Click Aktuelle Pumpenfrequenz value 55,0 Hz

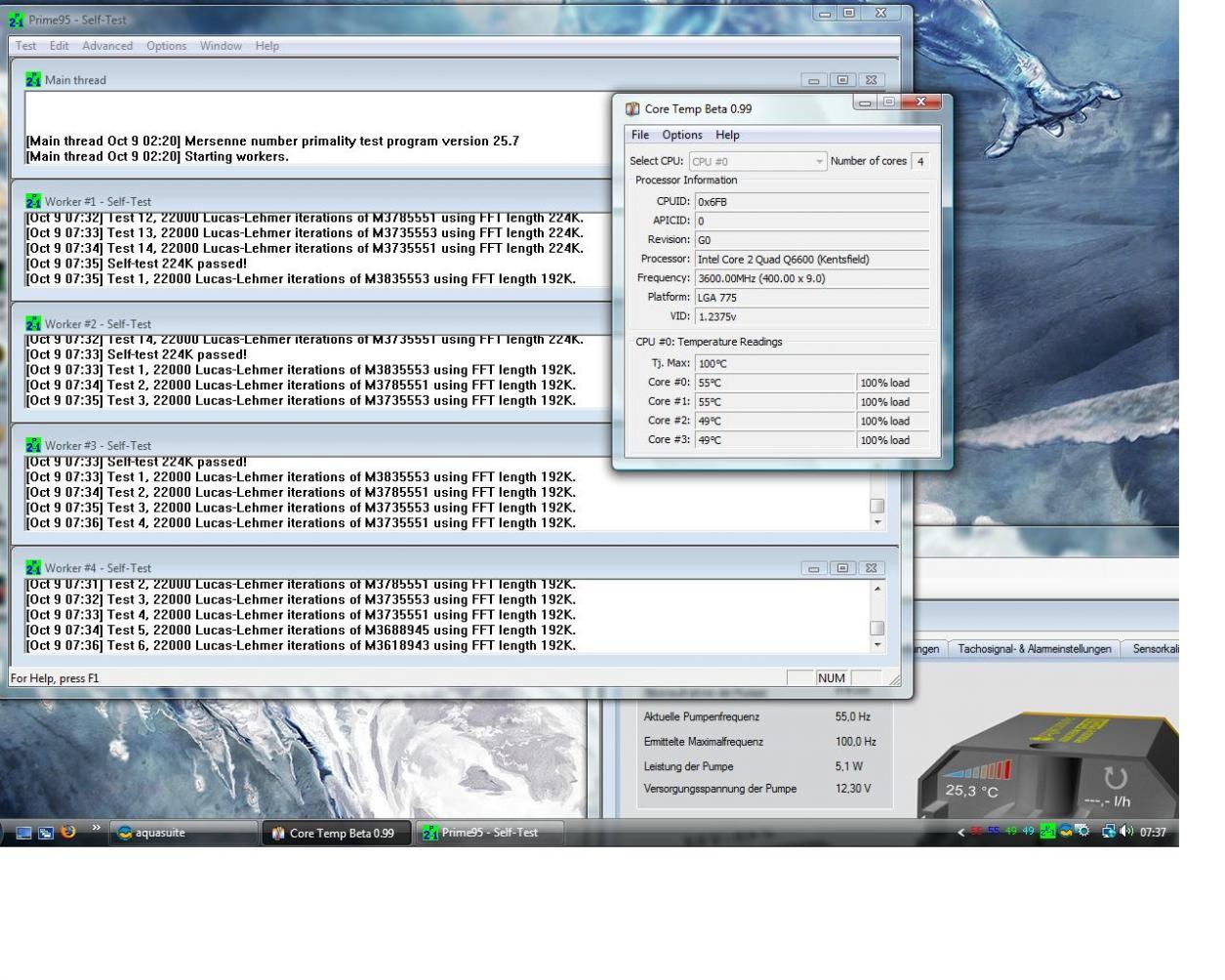pyautogui.click(x=853, y=716)
